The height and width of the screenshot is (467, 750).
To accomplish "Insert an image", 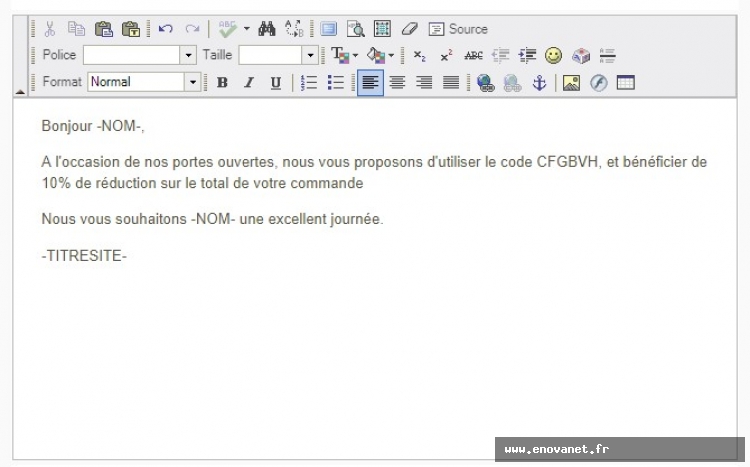I will click(572, 83).
